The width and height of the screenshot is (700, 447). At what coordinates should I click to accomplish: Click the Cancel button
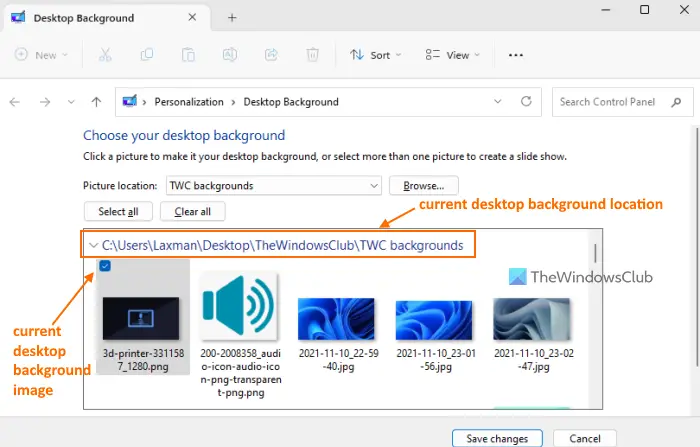(585, 439)
